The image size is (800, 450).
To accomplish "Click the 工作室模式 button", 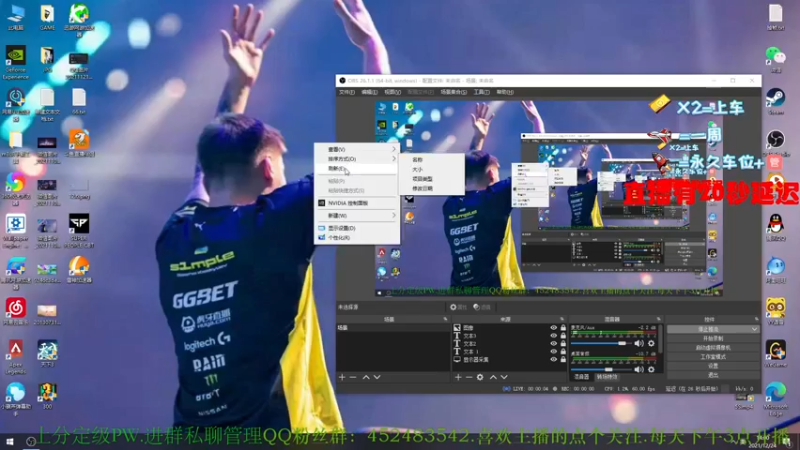I will click(713, 357).
